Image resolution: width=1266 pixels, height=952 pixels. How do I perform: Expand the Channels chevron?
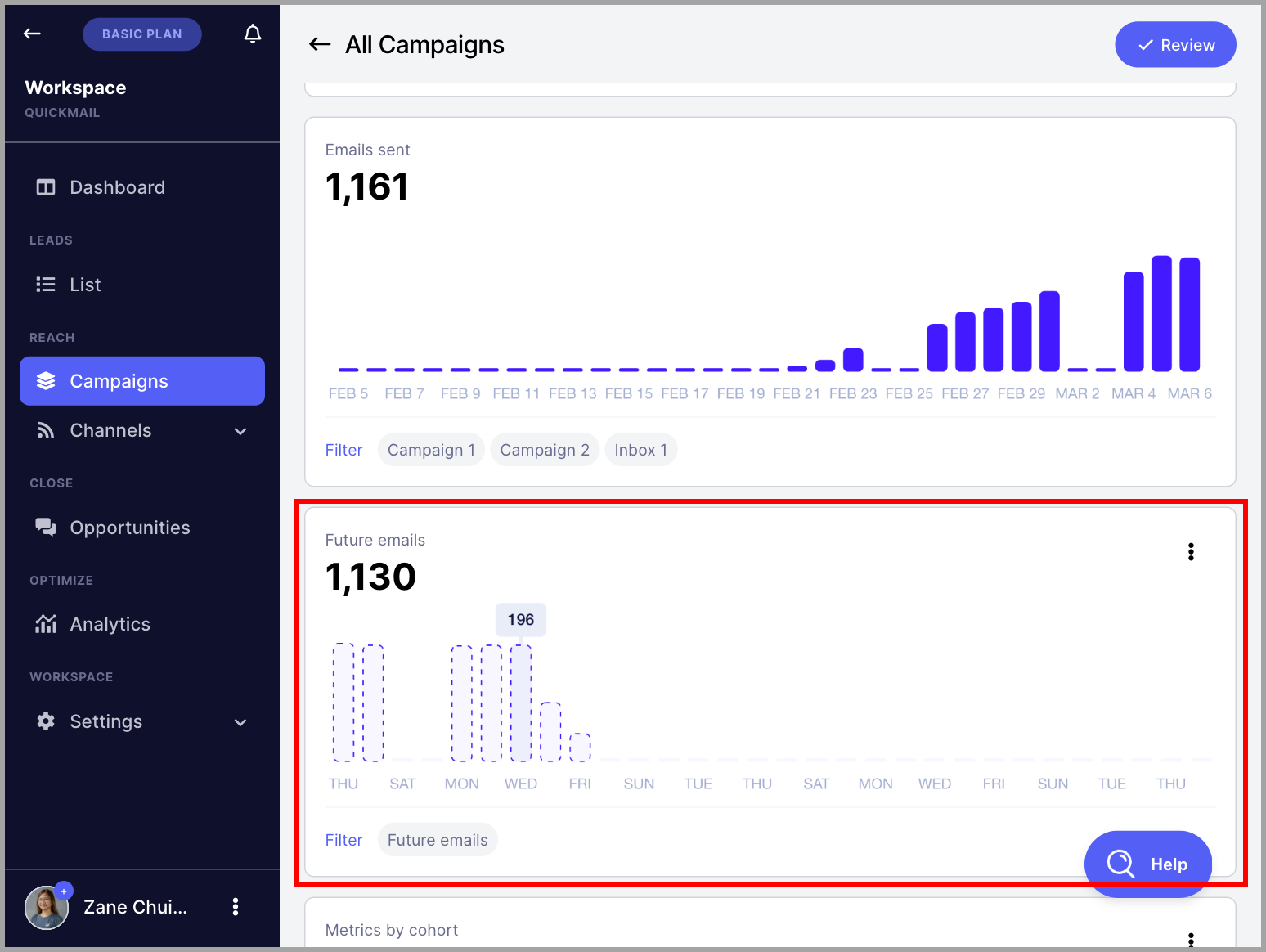coord(240,431)
